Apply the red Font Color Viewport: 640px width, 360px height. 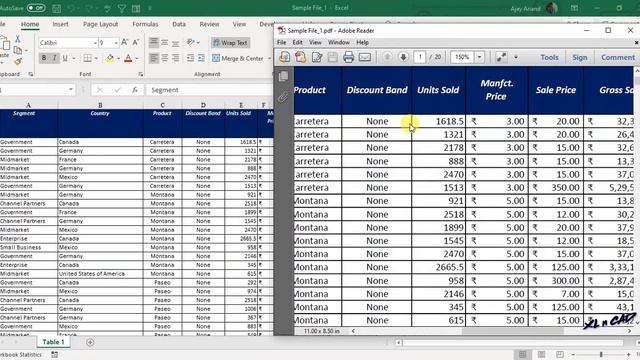tap(128, 58)
